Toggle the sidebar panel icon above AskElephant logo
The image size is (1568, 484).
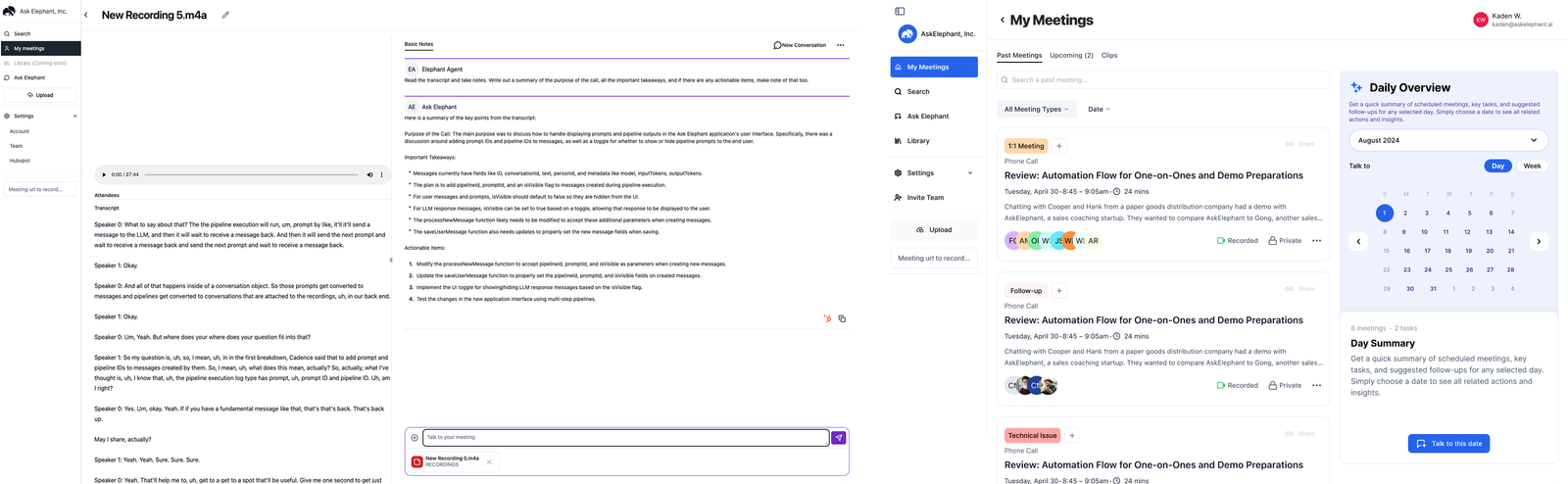pos(900,12)
